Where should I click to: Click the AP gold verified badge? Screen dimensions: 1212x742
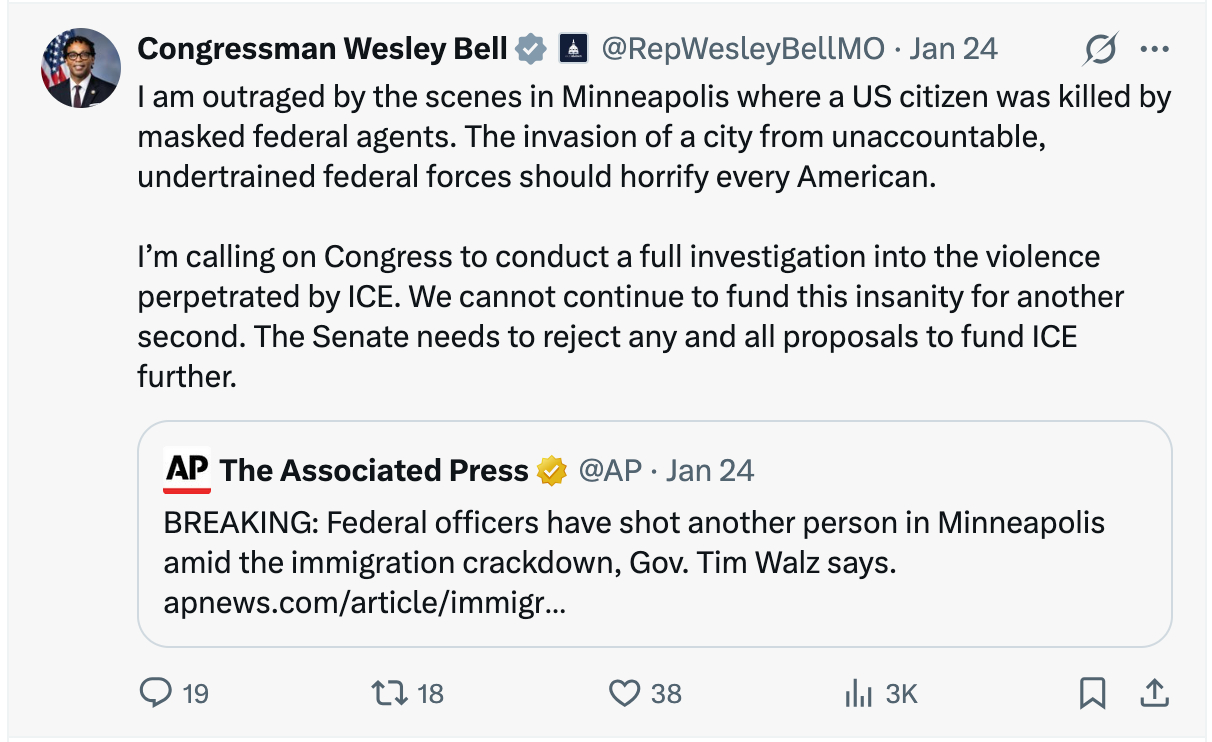[552, 470]
